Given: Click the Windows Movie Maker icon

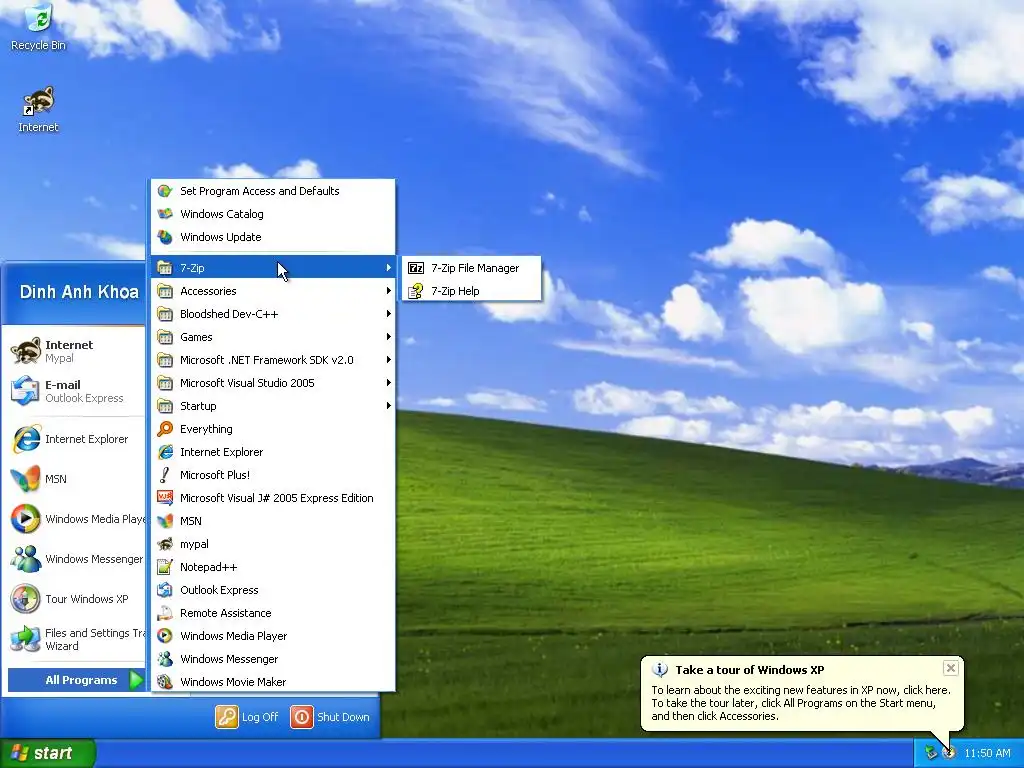Looking at the screenshot, I should (x=165, y=682).
